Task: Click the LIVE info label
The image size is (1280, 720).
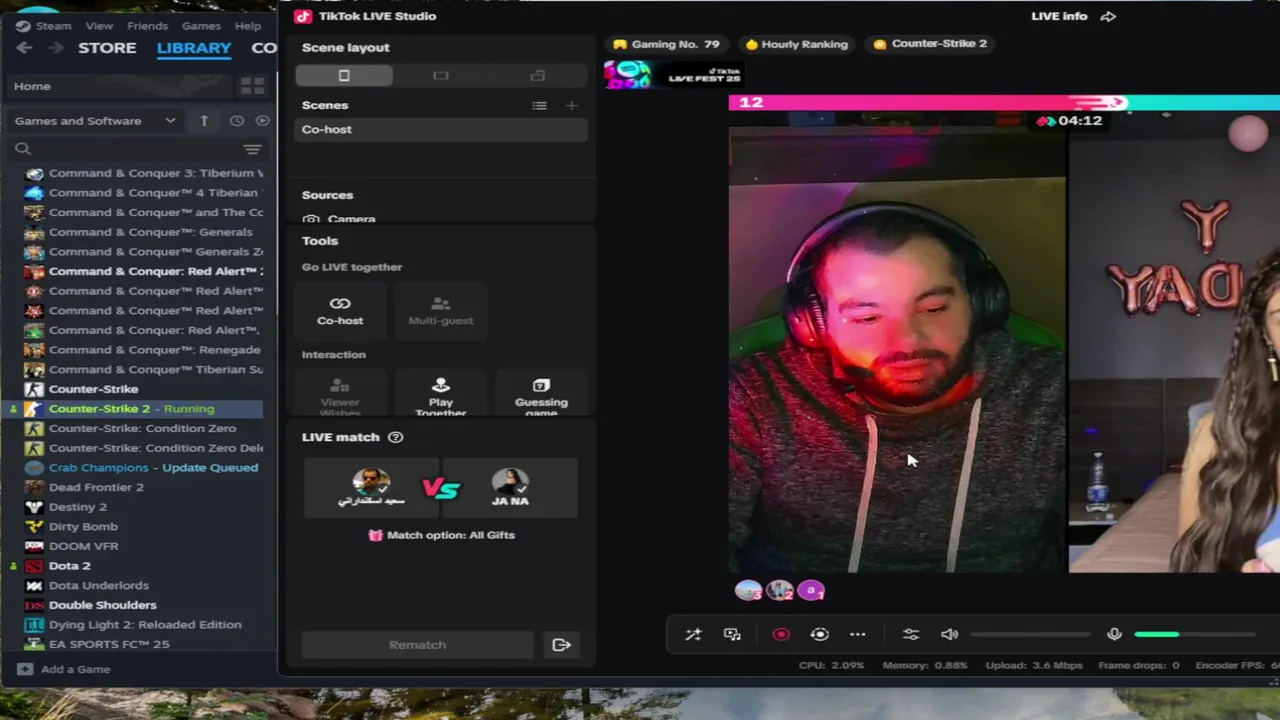Action: click(x=1059, y=16)
